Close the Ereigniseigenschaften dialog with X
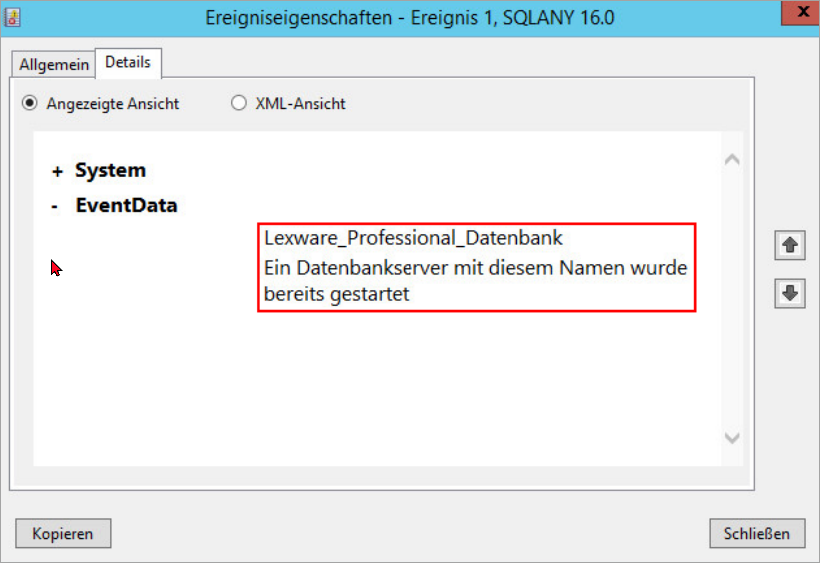The height and width of the screenshot is (563, 820). (x=800, y=13)
